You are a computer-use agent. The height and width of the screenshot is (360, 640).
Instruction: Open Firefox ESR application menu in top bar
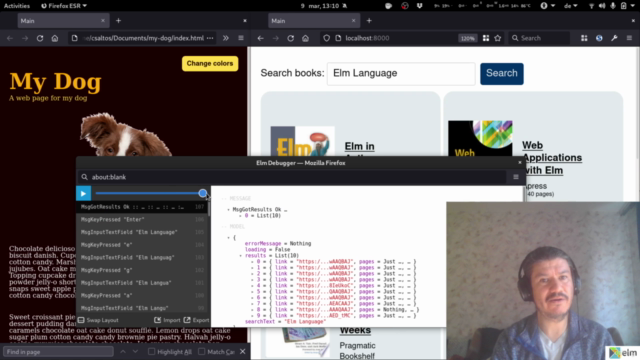pyautogui.click(x=64, y=6)
